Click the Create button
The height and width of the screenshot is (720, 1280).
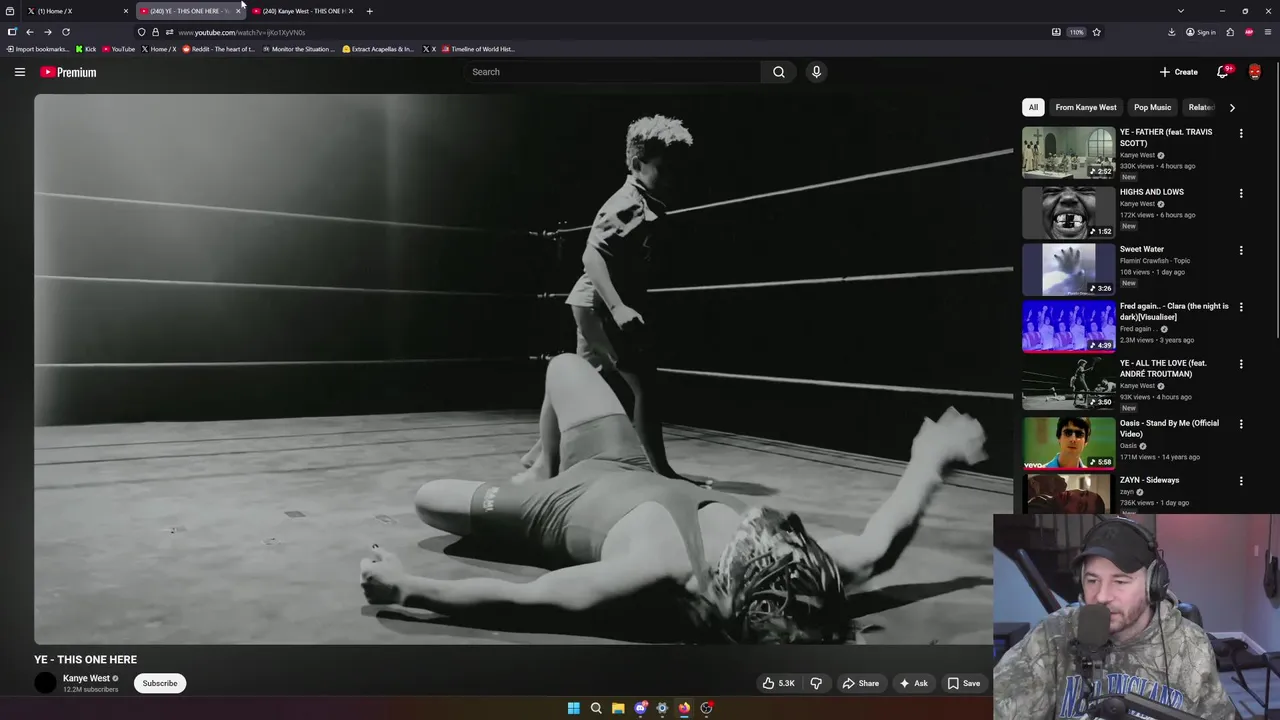click(x=1178, y=72)
